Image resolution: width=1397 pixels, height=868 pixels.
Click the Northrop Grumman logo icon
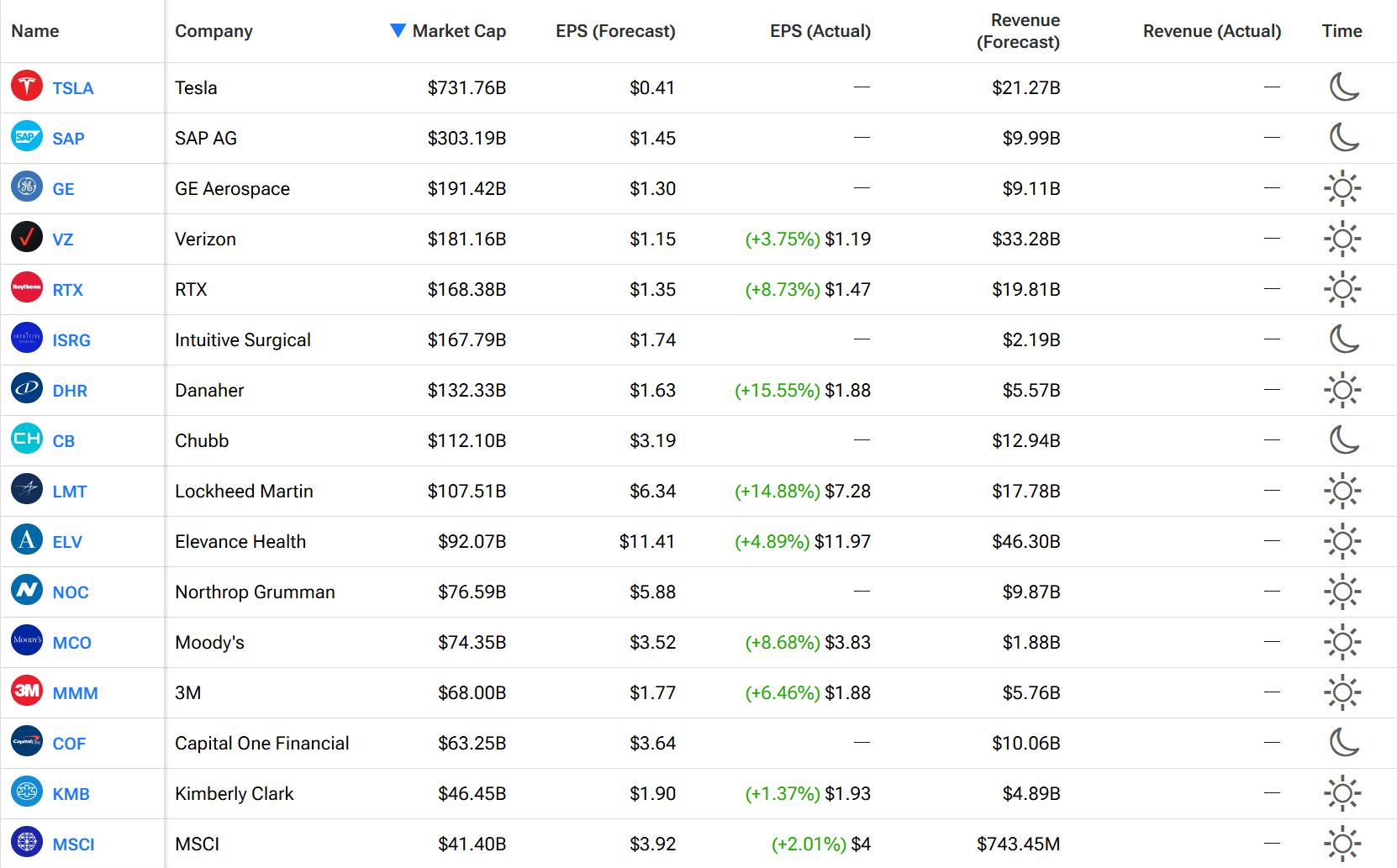[x=27, y=590]
